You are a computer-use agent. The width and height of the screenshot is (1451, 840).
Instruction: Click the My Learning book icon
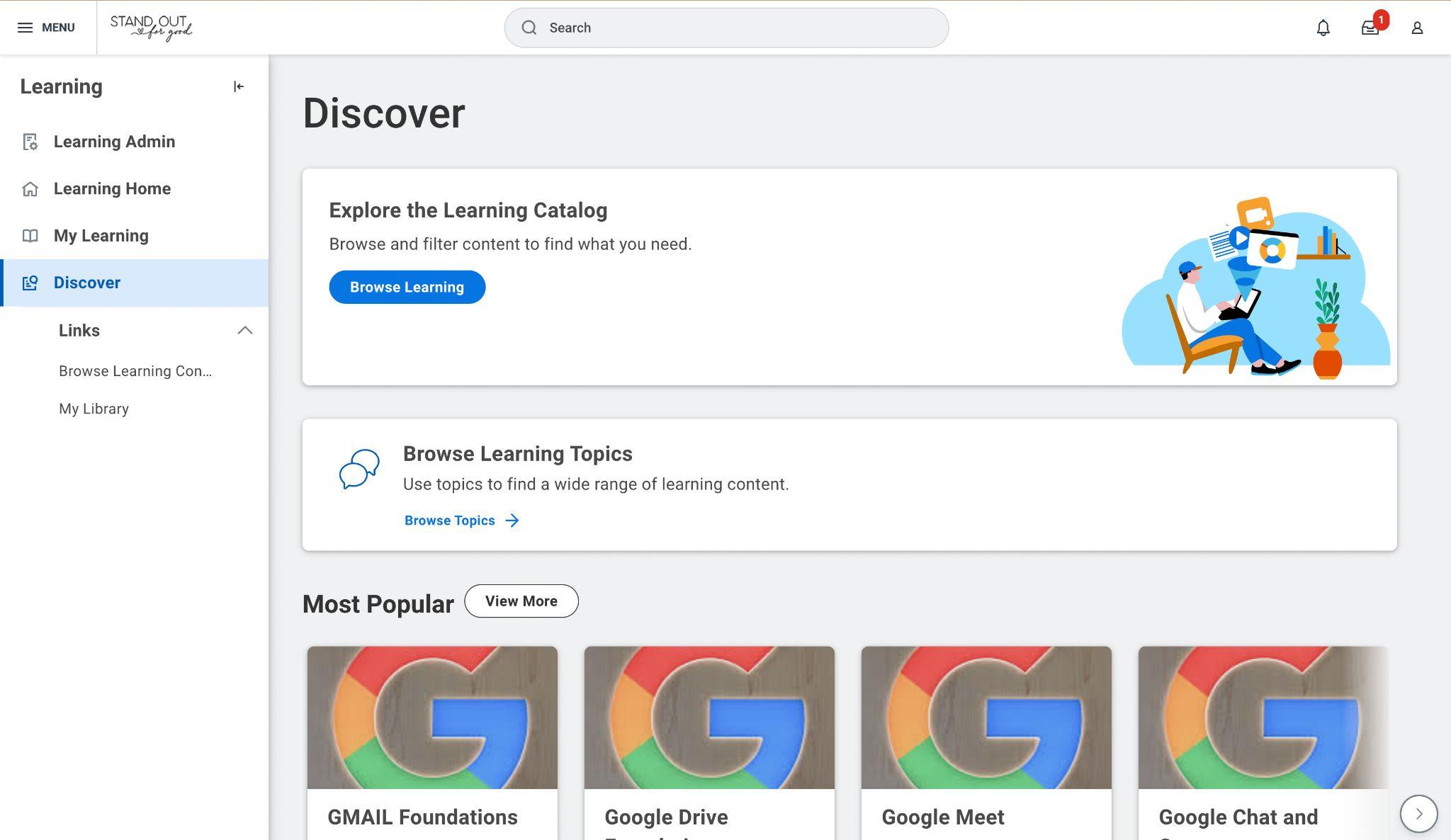click(x=30, y=236)
